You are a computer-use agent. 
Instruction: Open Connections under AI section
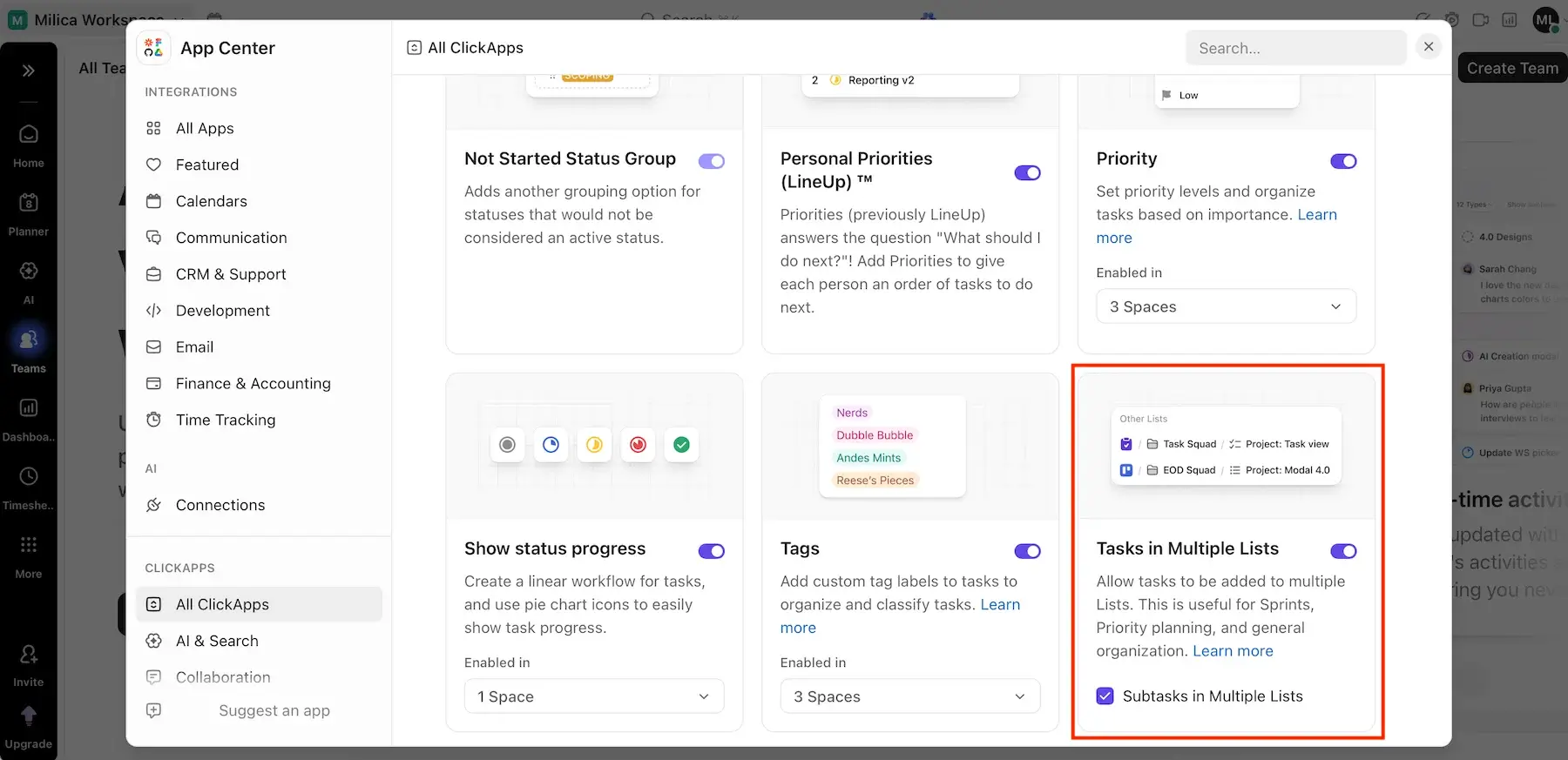click(x=259, y=505)
